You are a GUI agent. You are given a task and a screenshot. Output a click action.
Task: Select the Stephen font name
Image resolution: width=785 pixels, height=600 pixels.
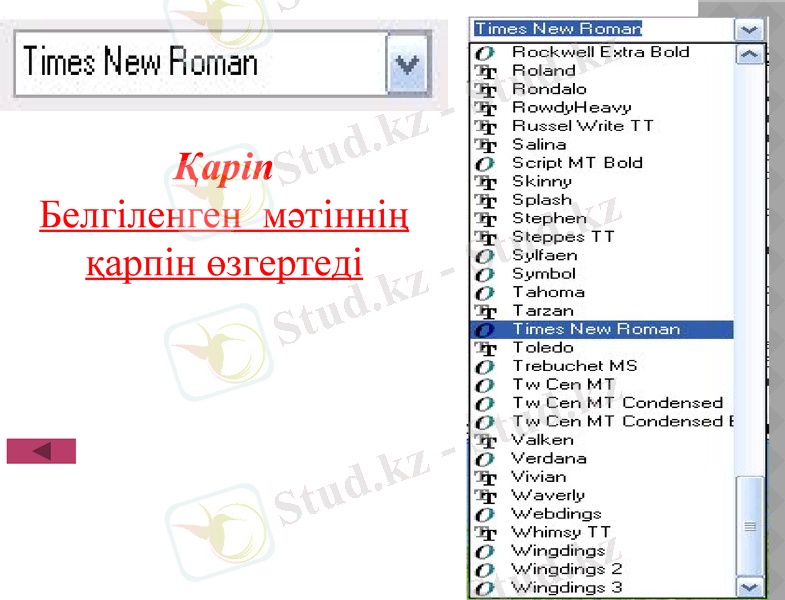[x=549, y=219]
